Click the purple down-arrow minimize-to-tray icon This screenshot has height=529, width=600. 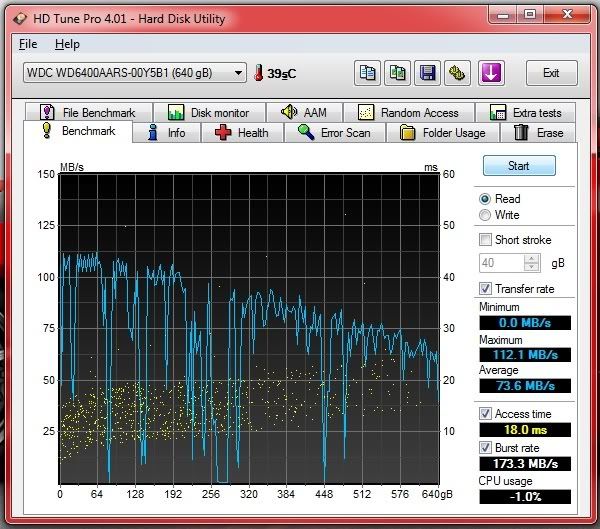pyautogui.click(x=490, y=73)
